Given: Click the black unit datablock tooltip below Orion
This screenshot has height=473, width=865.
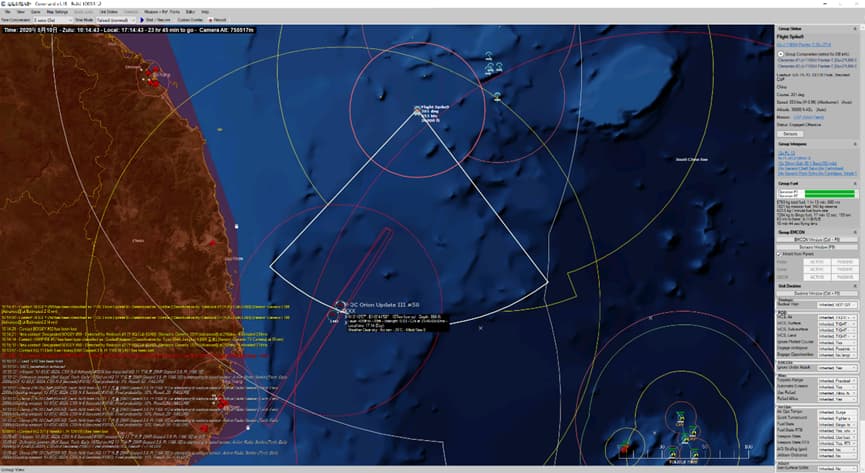Looking at the screenshot, I should click(397, 323).
